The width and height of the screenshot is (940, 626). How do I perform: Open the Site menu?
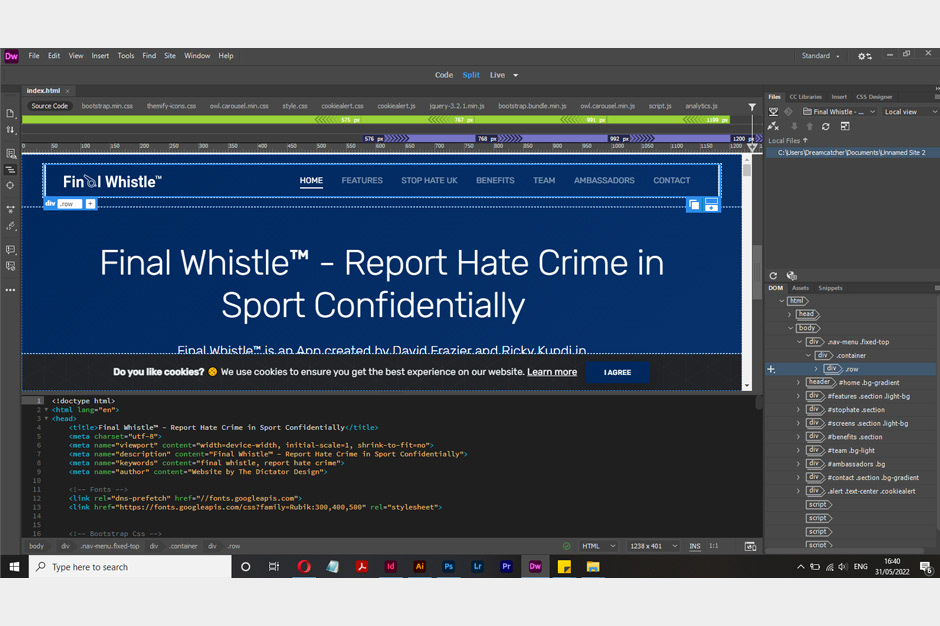coord(170,56)
